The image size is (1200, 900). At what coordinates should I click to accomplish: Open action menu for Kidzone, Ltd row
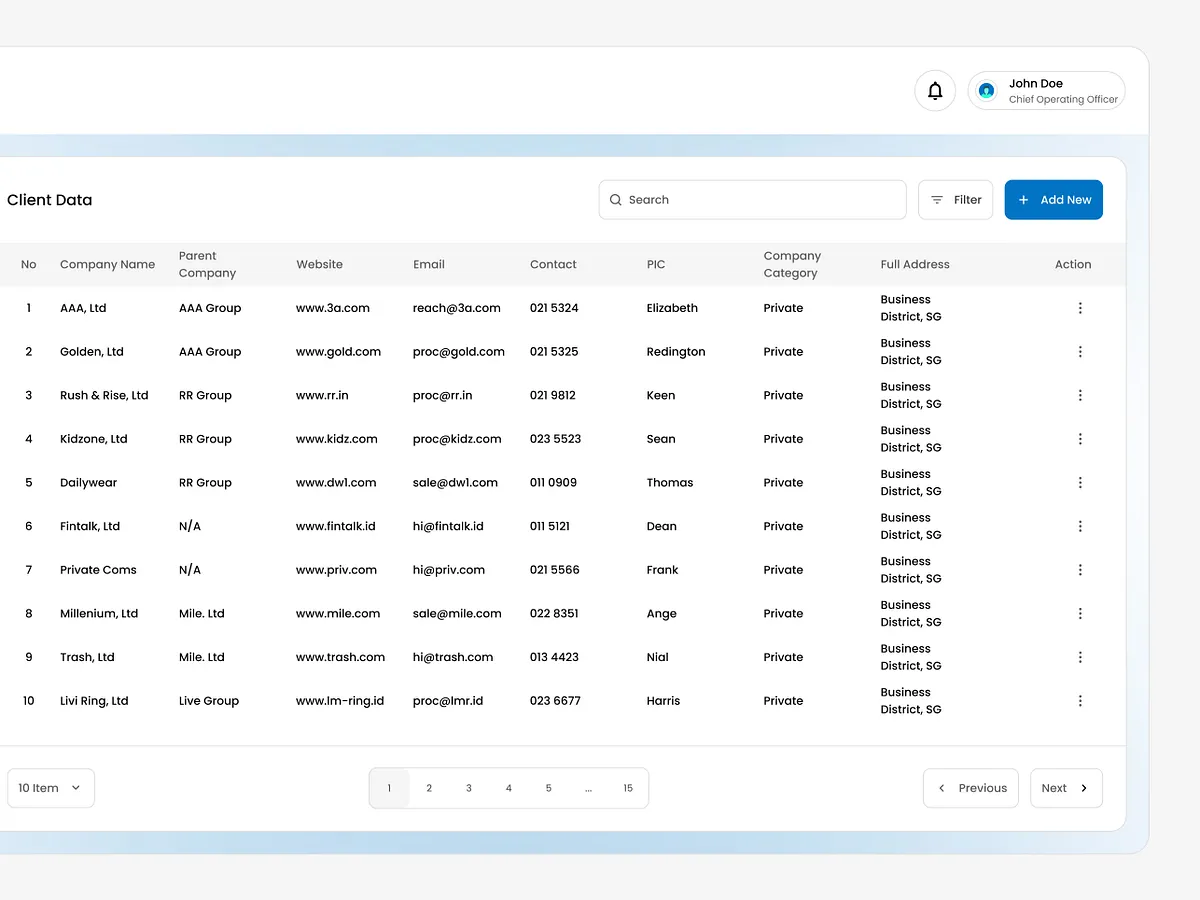(1080, 439)
